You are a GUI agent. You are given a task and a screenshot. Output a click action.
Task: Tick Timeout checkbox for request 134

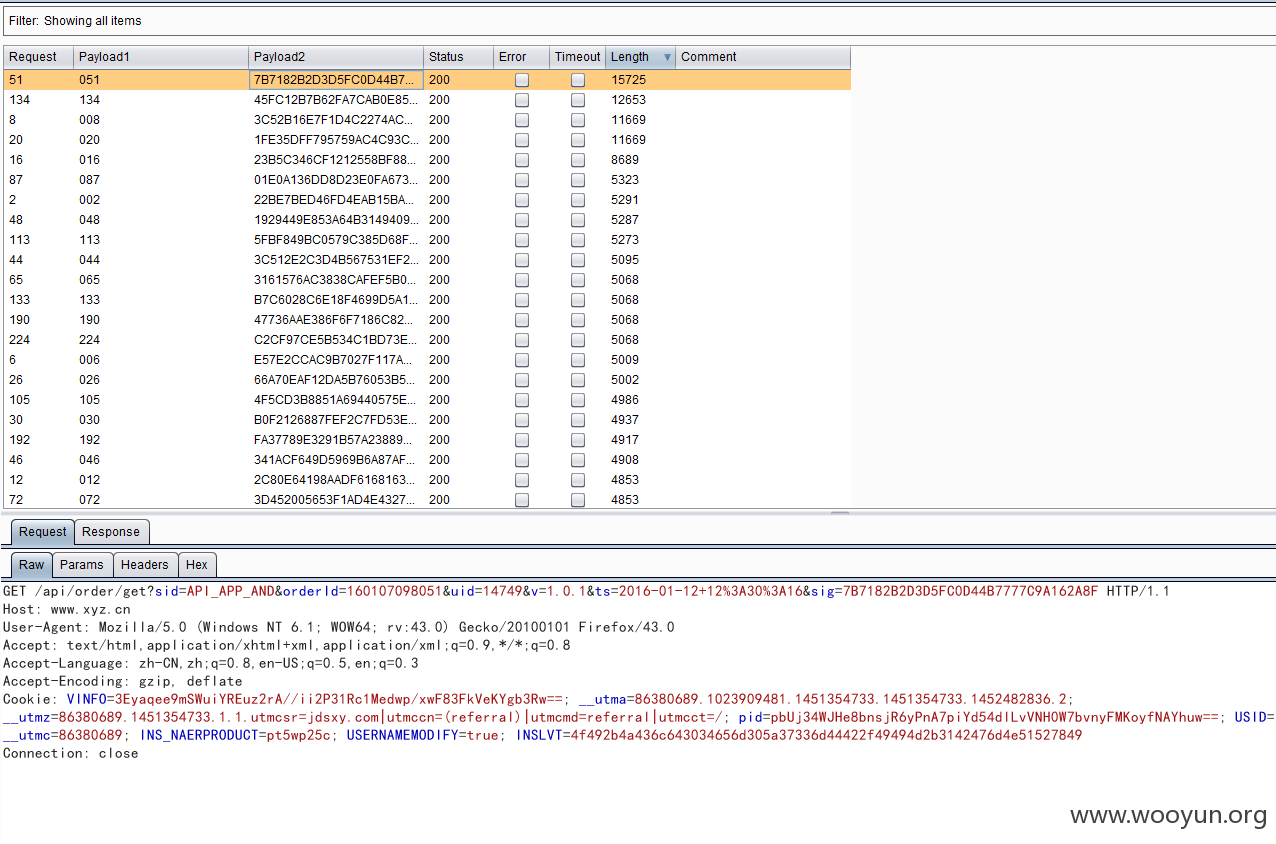(578, 100)
